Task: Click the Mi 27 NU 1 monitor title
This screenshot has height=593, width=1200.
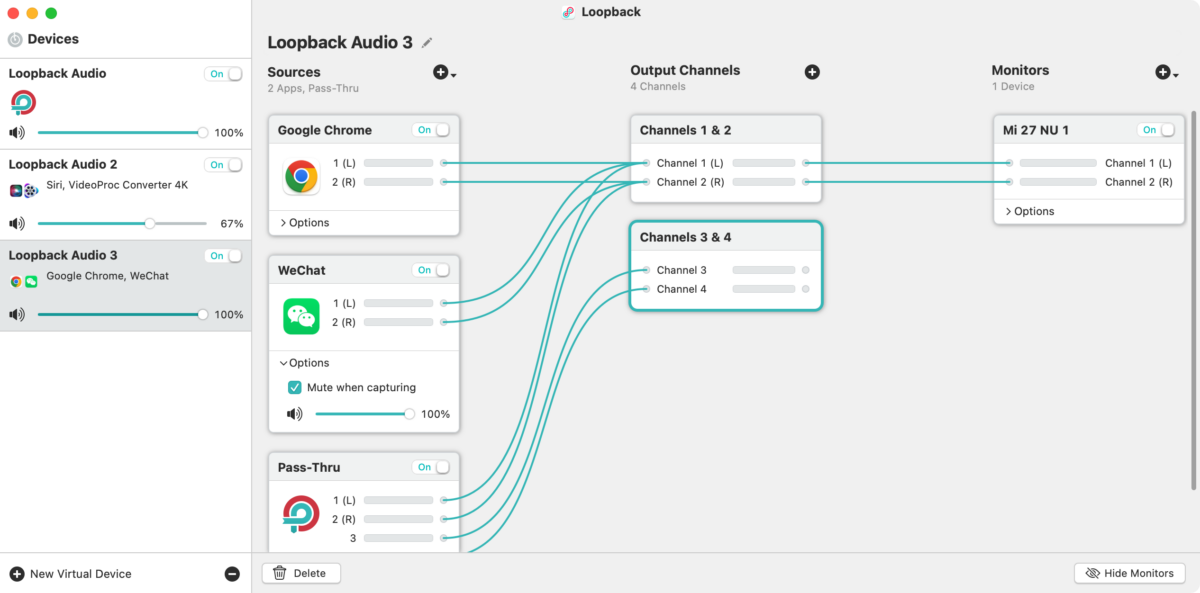Action: (x=1036, y=130)
